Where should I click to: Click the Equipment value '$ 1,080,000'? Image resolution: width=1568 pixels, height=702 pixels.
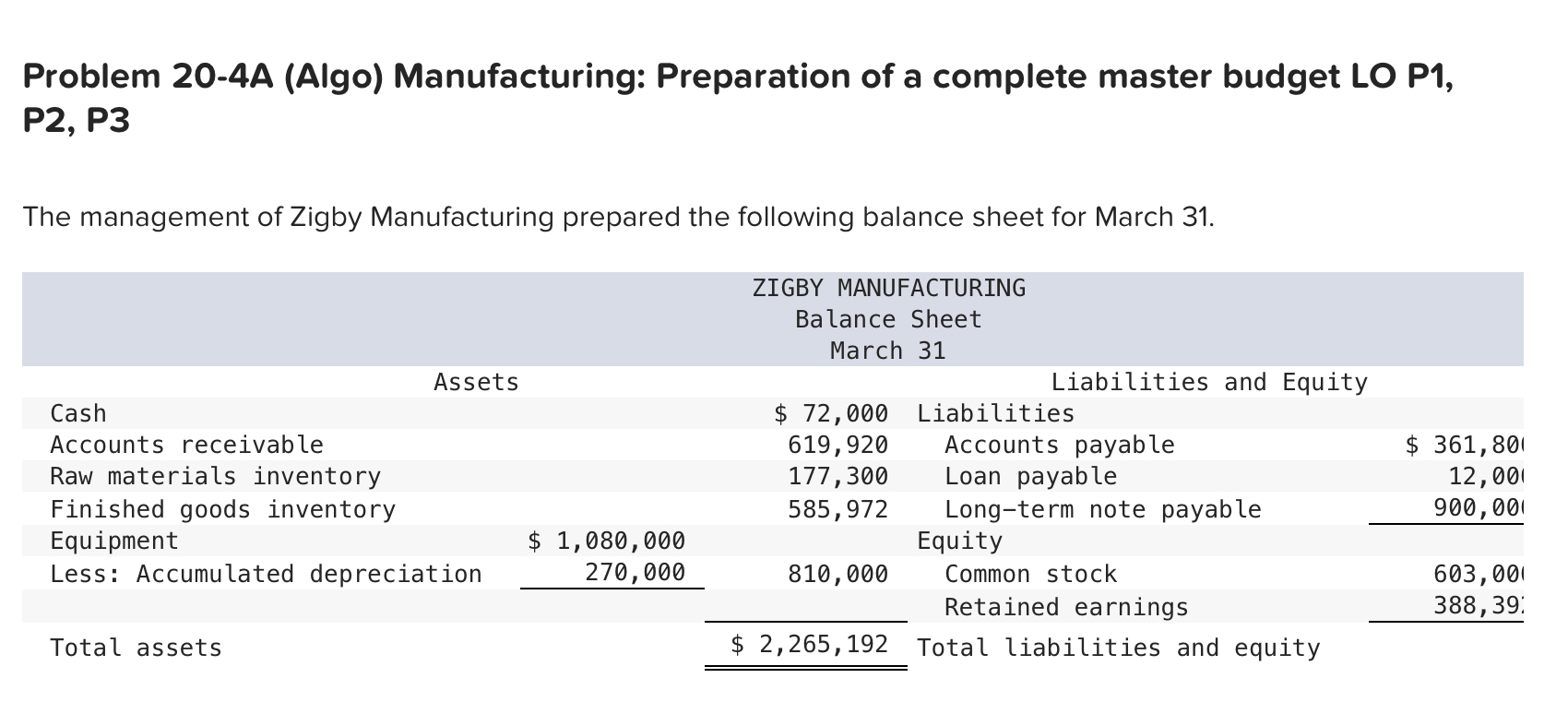click(x=606, y=541)
